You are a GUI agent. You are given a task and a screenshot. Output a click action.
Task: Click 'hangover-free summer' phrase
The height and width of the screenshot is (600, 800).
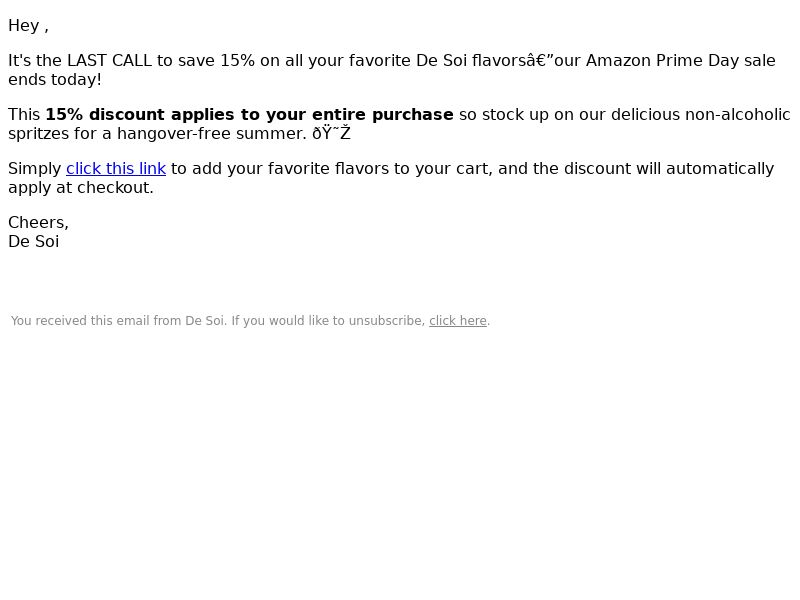pyautogui.click(x=212, y=134)
